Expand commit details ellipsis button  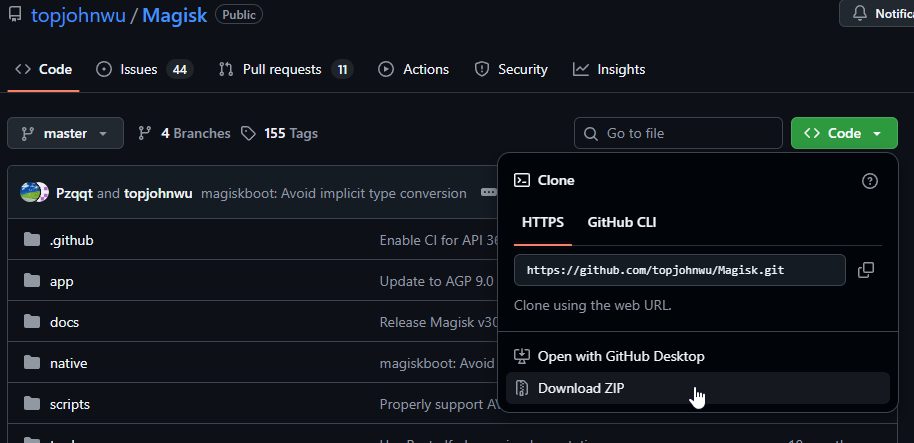(488, 192)
